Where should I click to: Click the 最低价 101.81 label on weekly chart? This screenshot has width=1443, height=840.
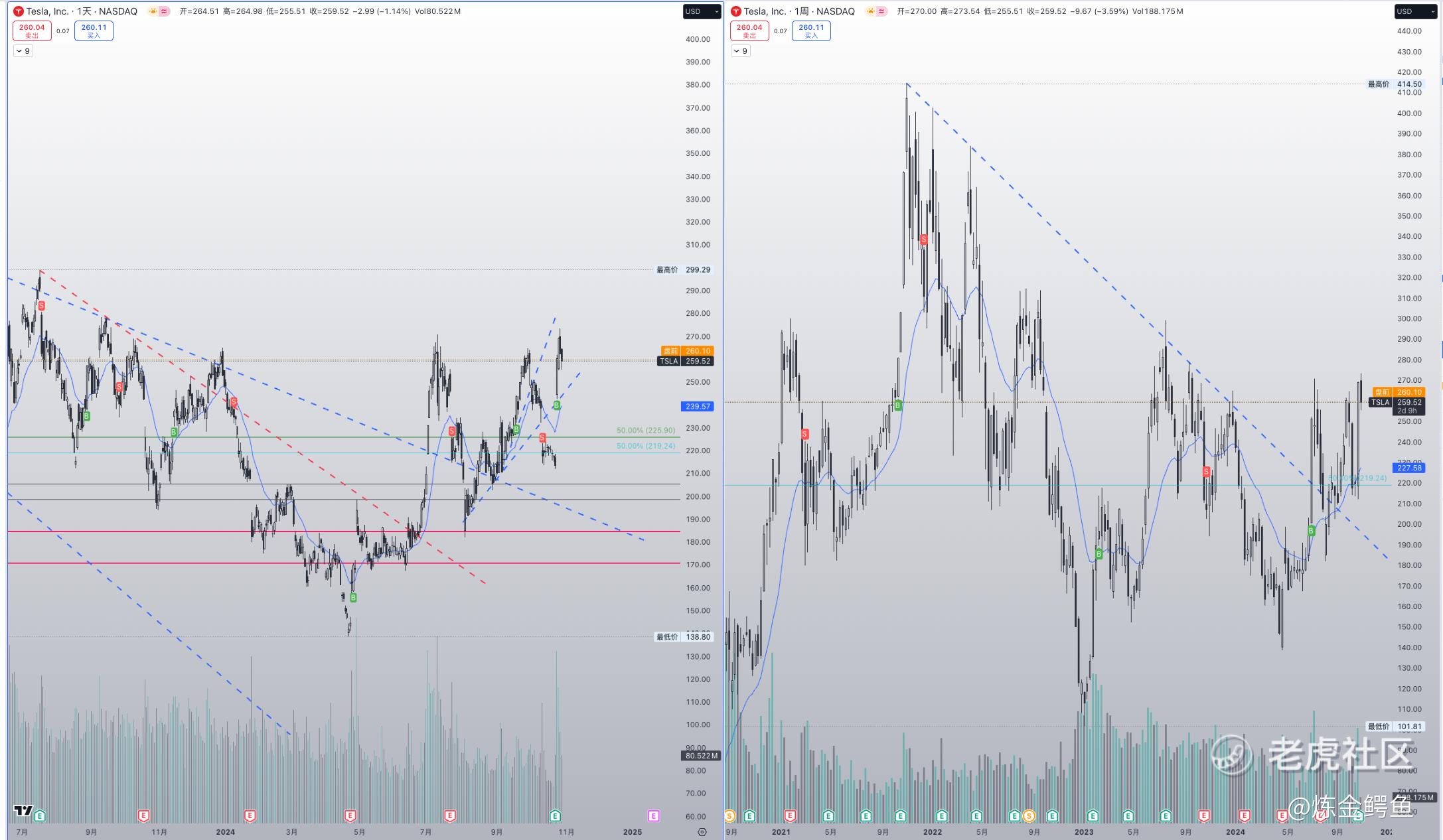tap(1395, 727)
